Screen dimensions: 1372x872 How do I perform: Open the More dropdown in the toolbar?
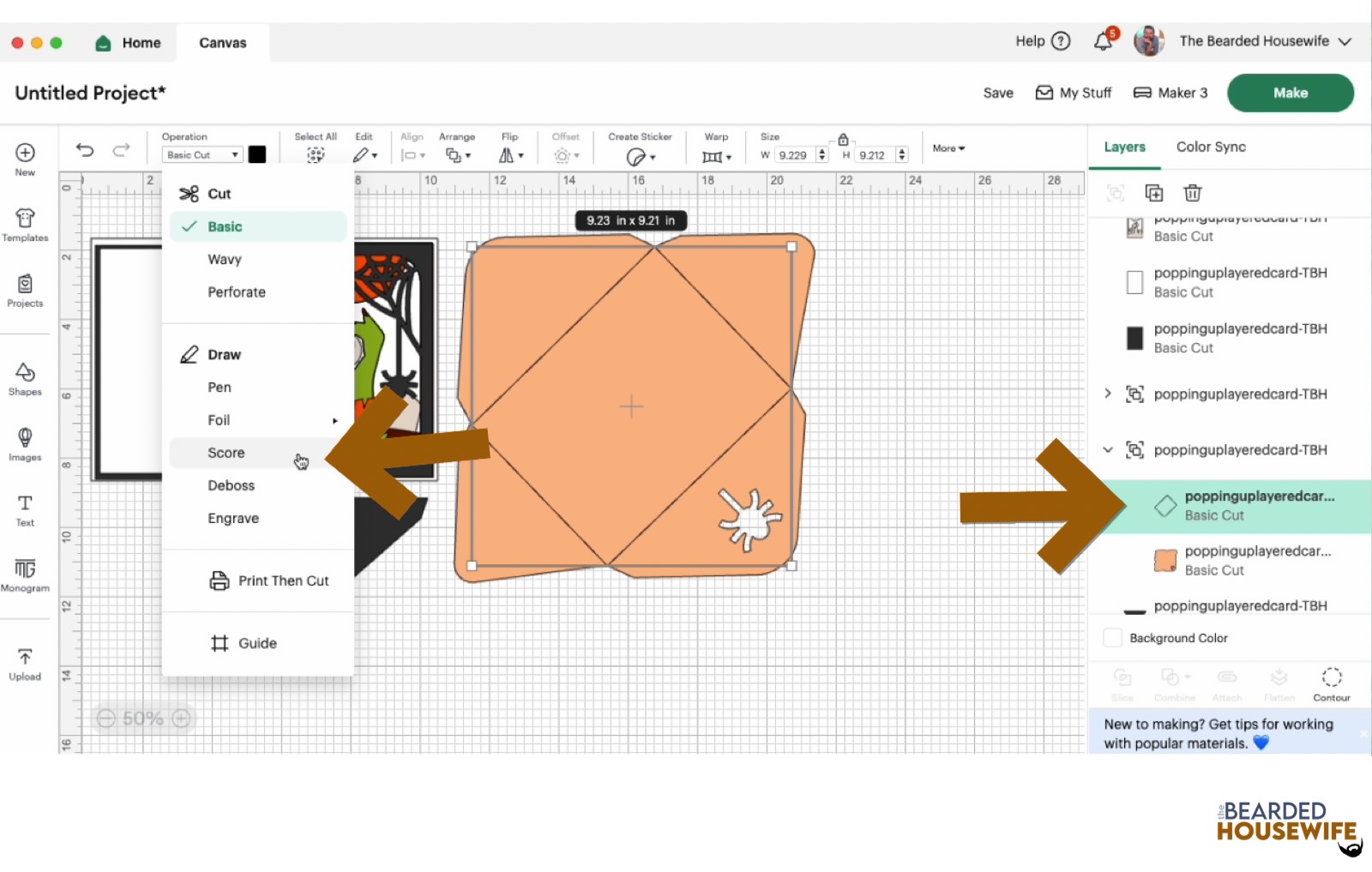947,147
